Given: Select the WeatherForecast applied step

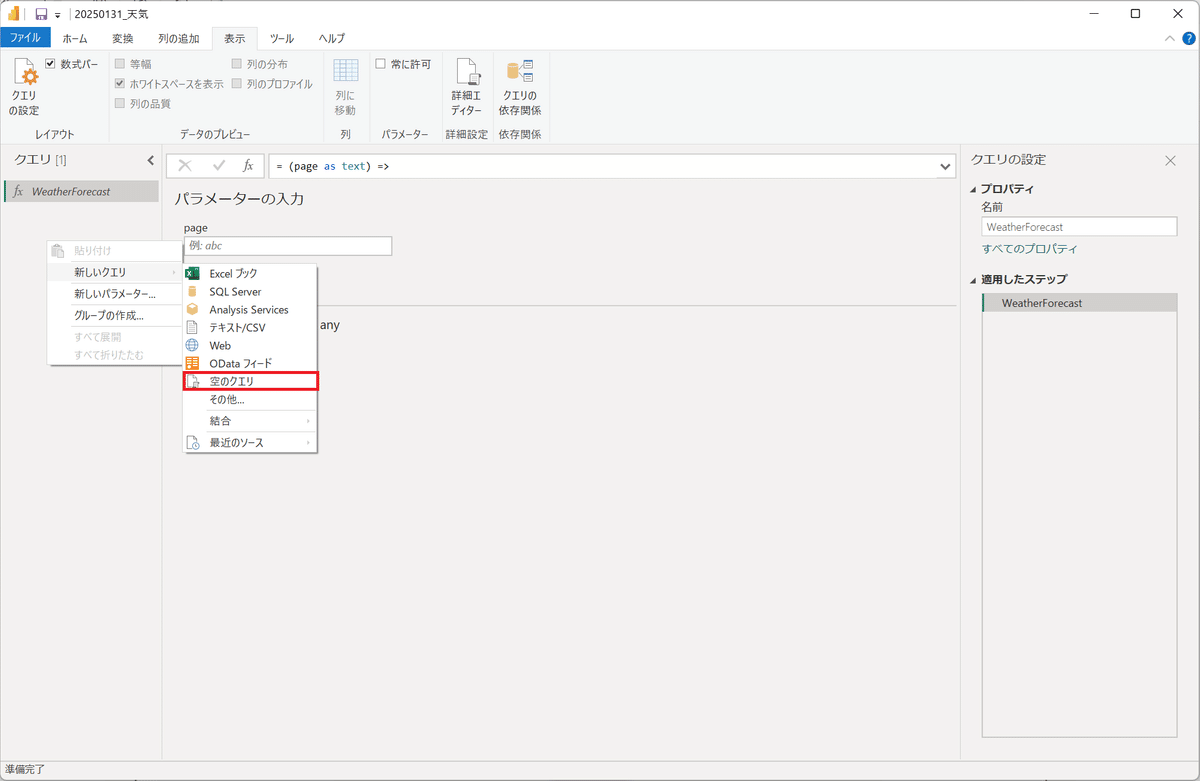Looking at the screenshot, I should tap(1079, 303).
